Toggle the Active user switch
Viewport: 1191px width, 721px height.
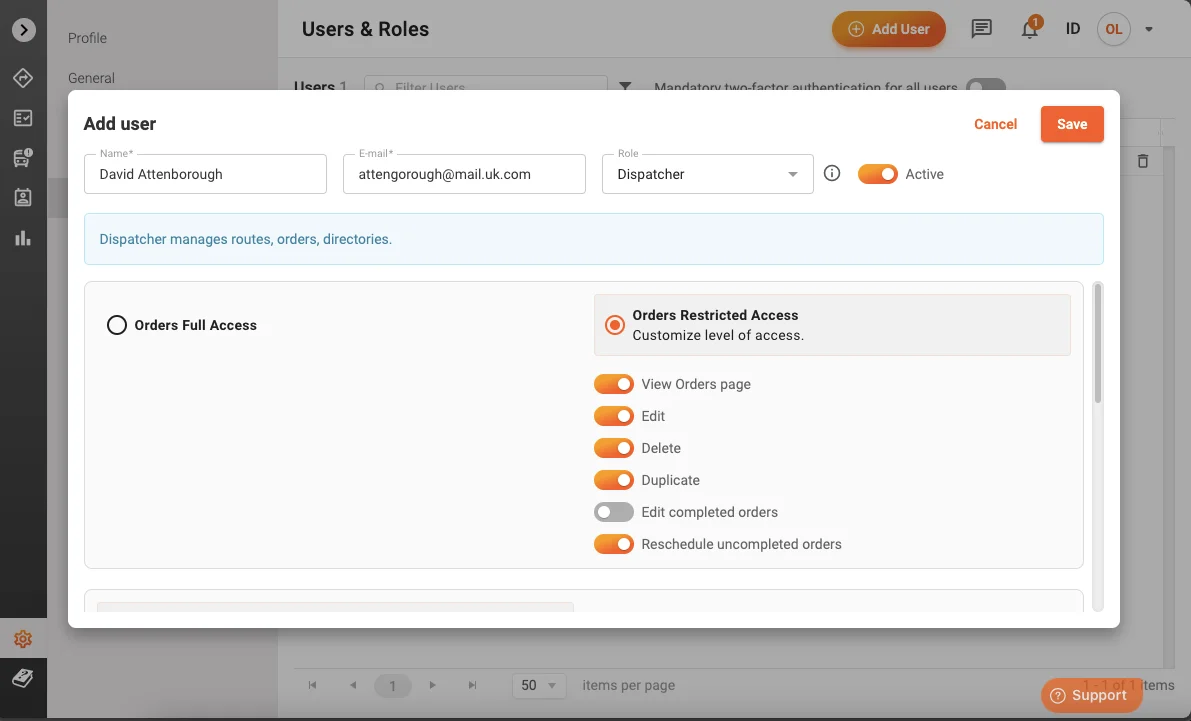[x=877, y=174]
